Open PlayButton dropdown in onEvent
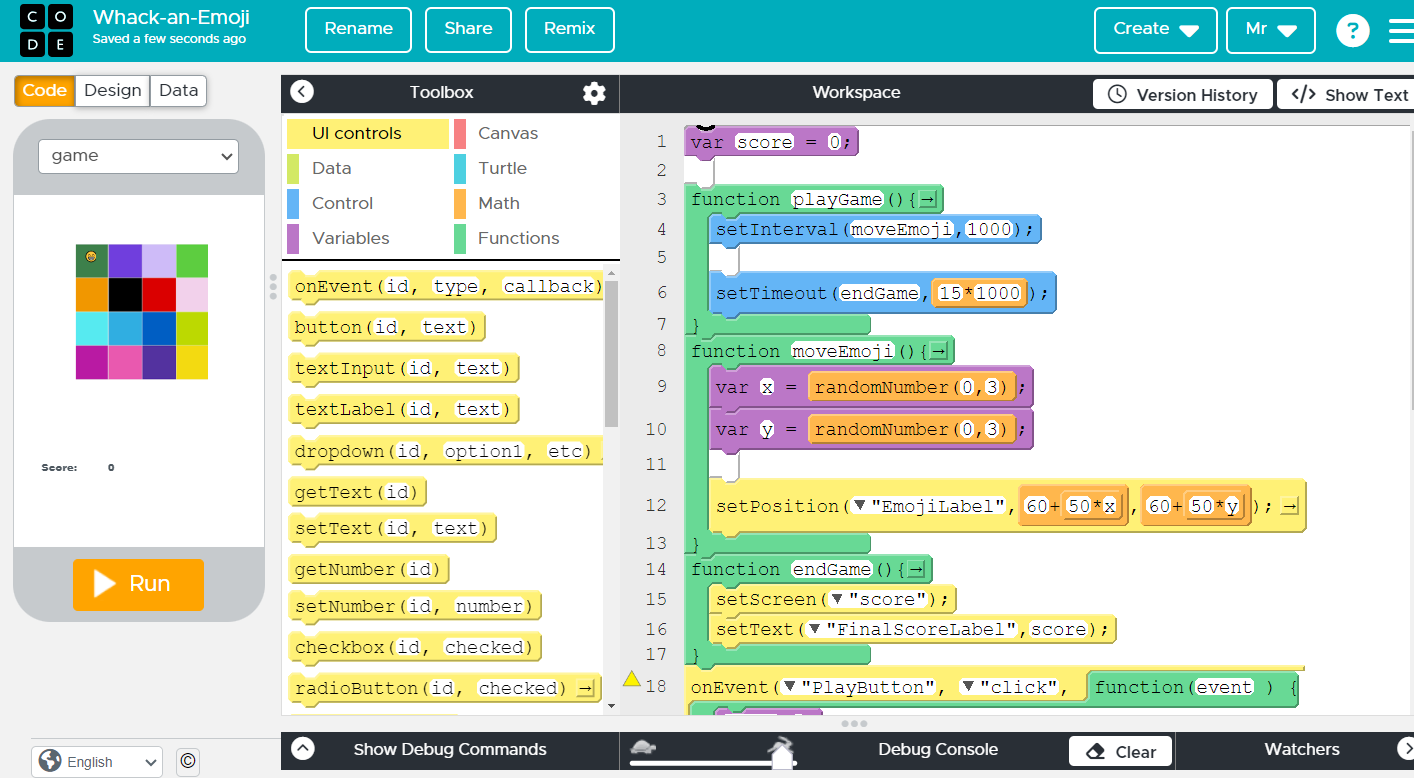 789,687
